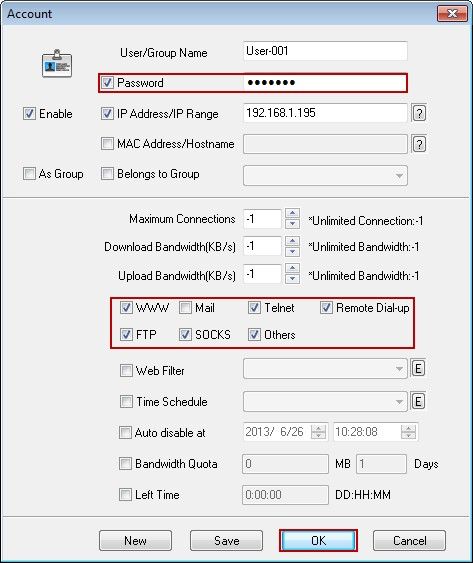Edit Time Schedule with E button

pos(418,401)
